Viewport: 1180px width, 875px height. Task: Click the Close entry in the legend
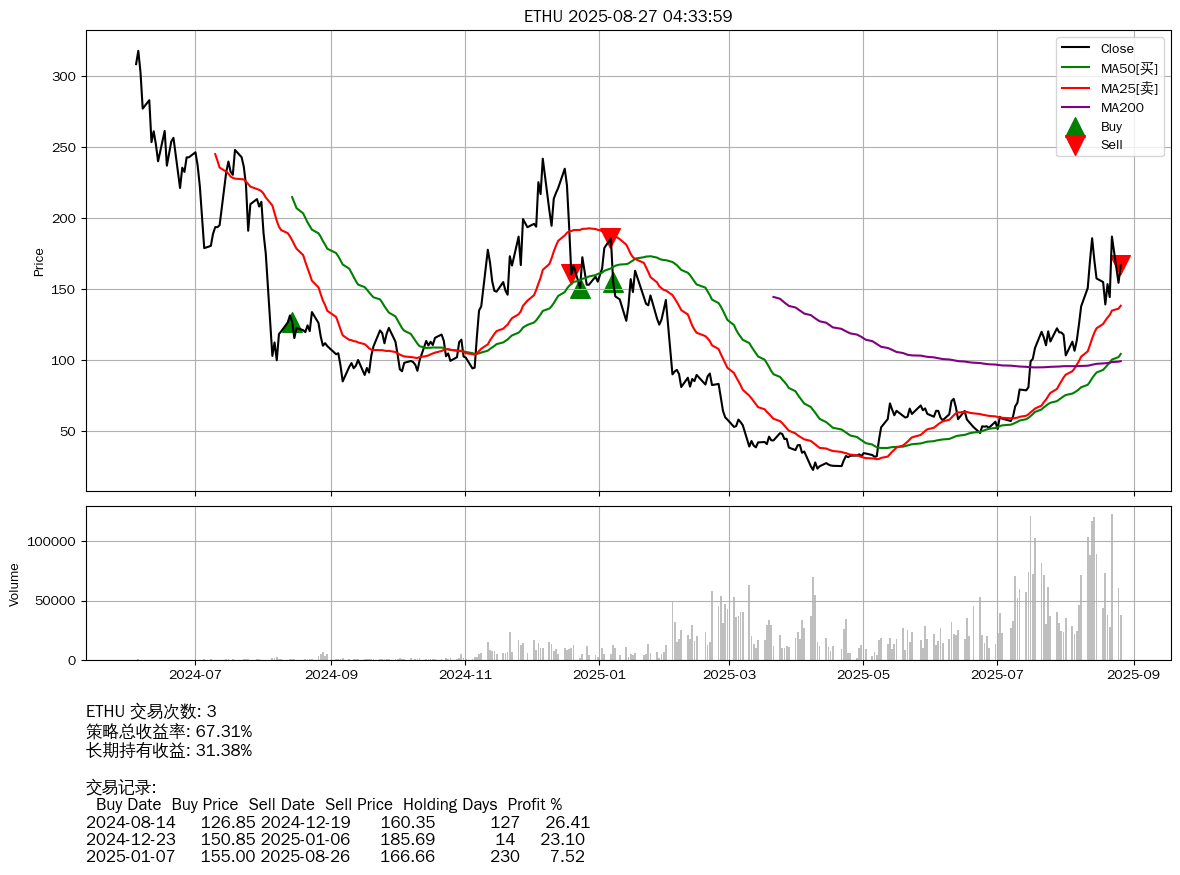click(1116, 49)
